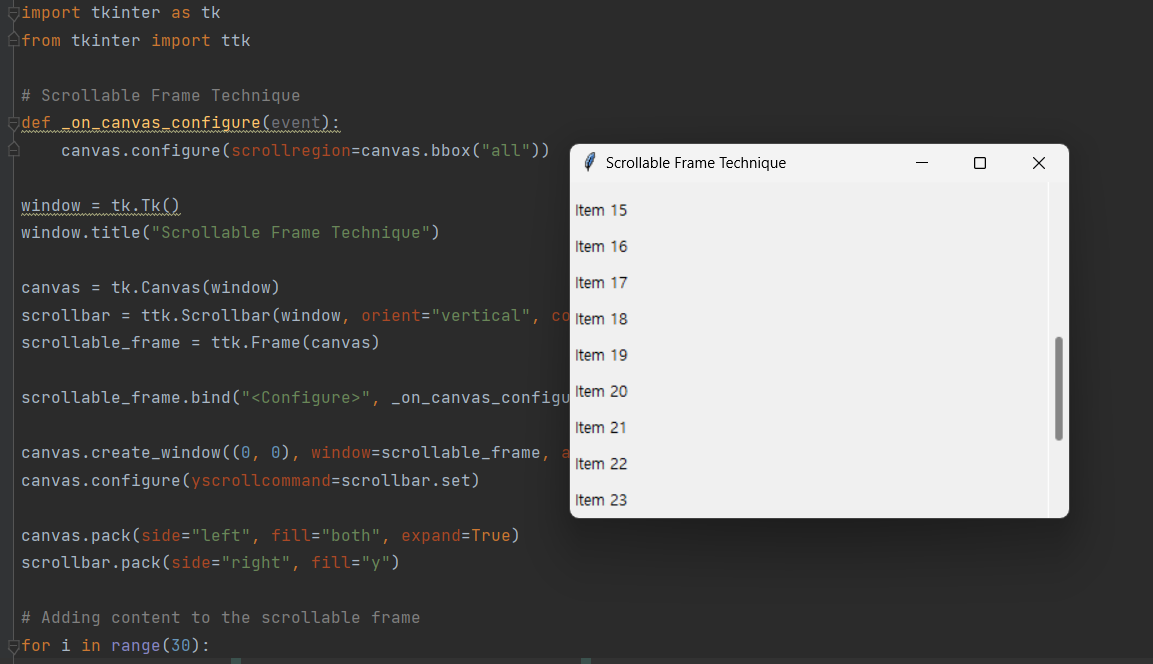Click the yscrollcommand=scrollbar.set line
The image size is (1153, 664).
click(250, 480)
